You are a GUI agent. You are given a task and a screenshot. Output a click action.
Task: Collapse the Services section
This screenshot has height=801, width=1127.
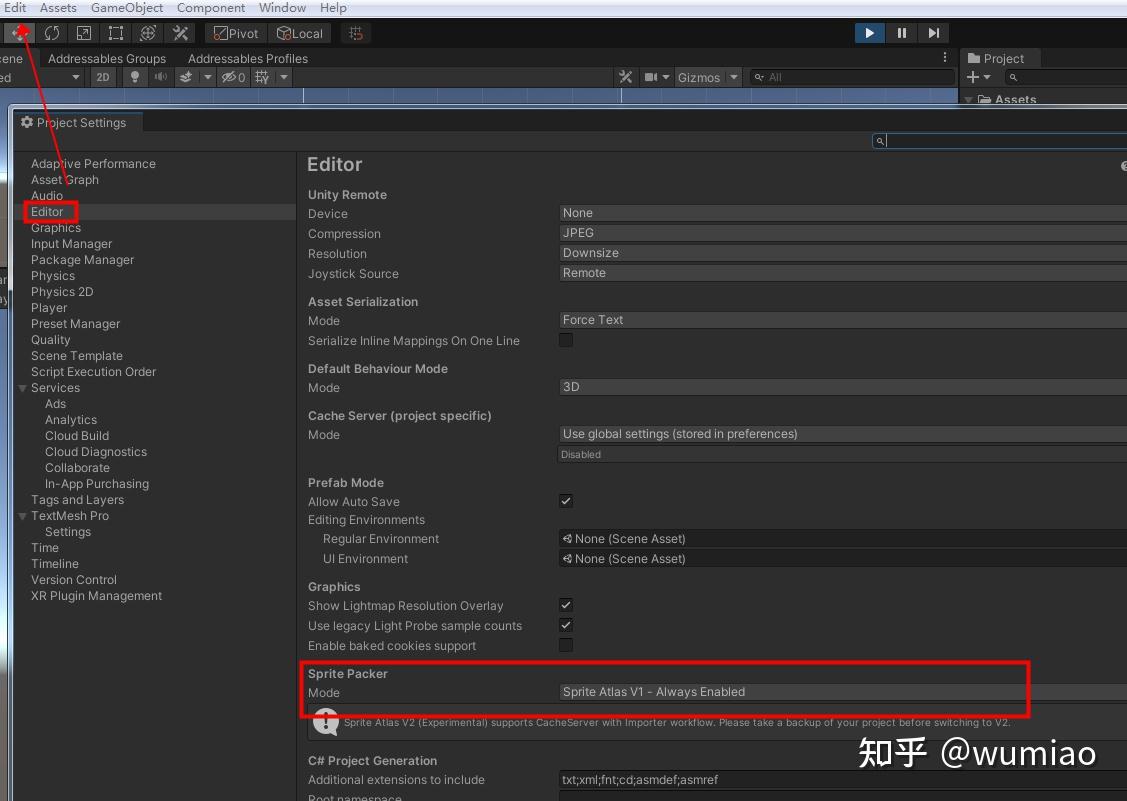pos(22,388)
